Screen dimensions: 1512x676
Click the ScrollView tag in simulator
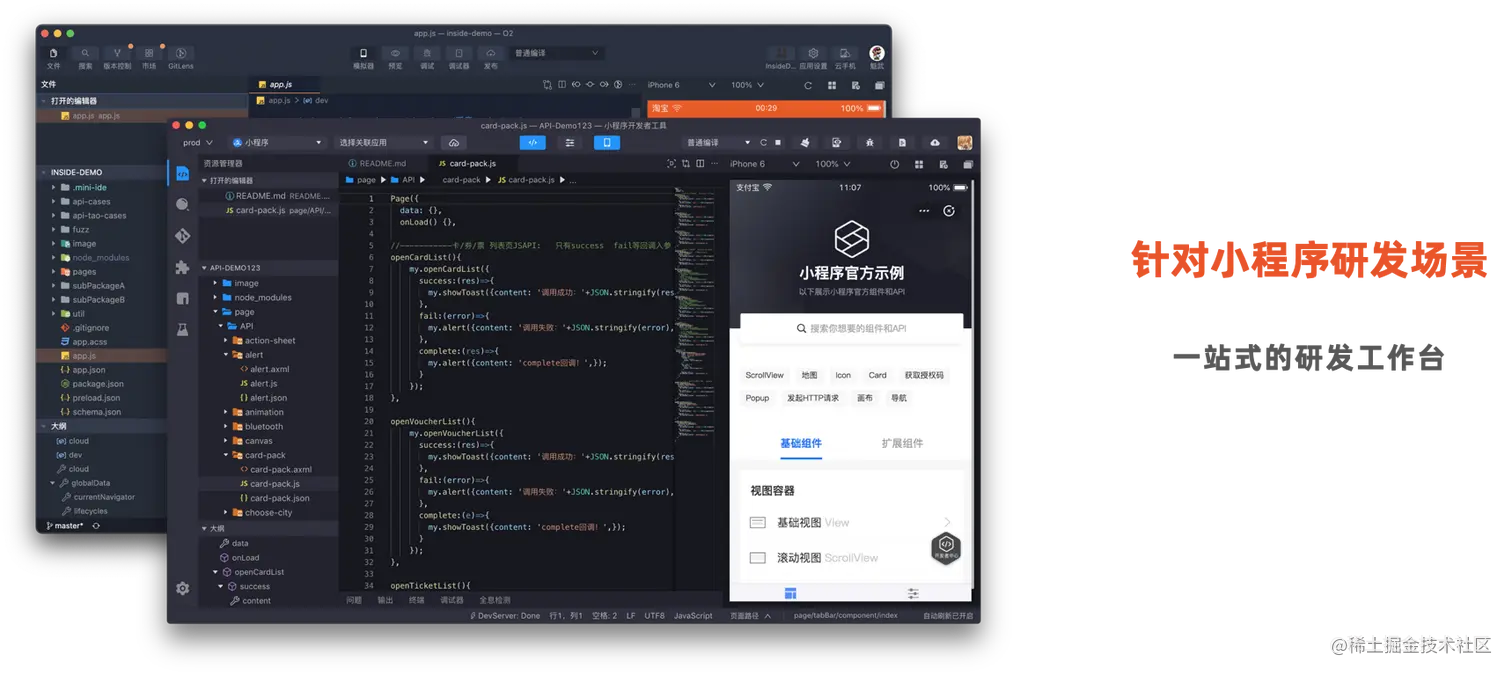764,375
